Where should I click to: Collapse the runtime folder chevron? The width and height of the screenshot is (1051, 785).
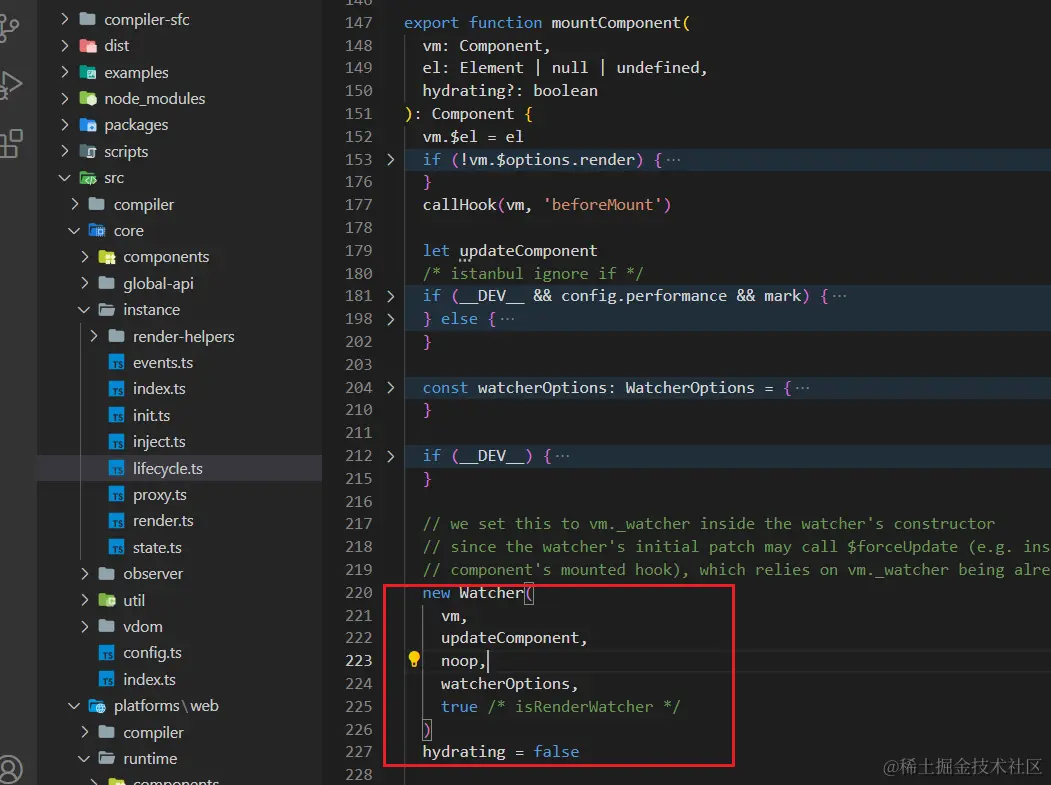84,759
